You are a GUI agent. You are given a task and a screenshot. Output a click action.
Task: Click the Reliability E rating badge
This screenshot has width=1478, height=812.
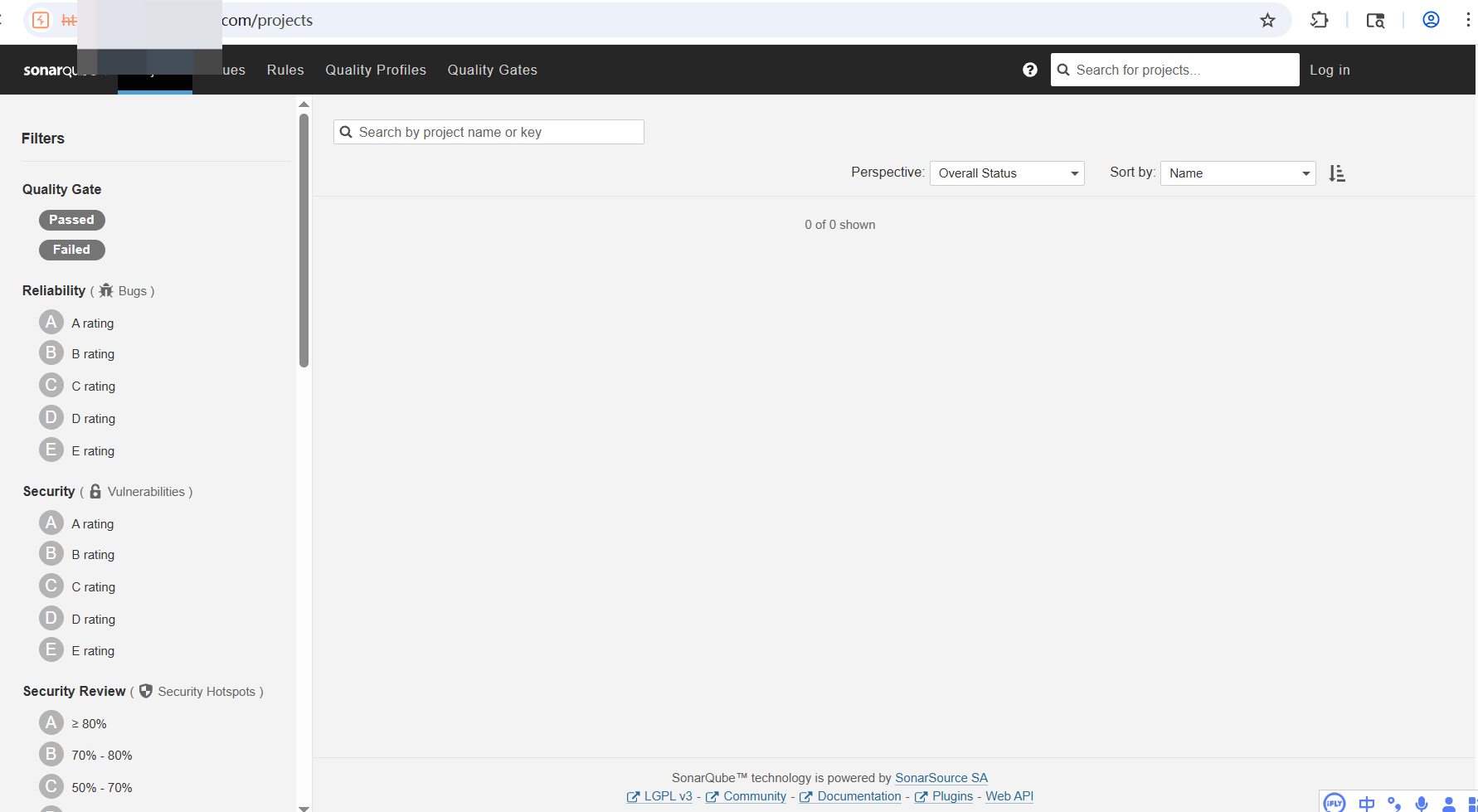51,450
